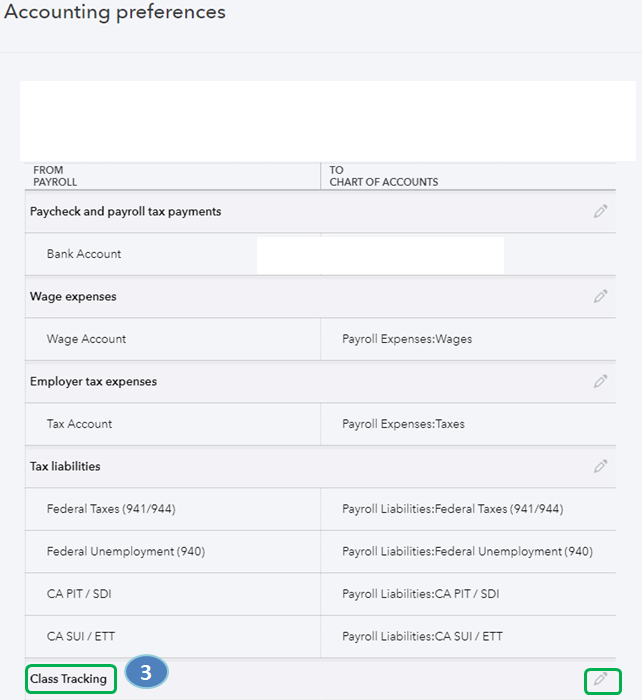Edit Paycheck and payroll tax payments section
This screenshot has width=642, height=700.
point(600,212)
